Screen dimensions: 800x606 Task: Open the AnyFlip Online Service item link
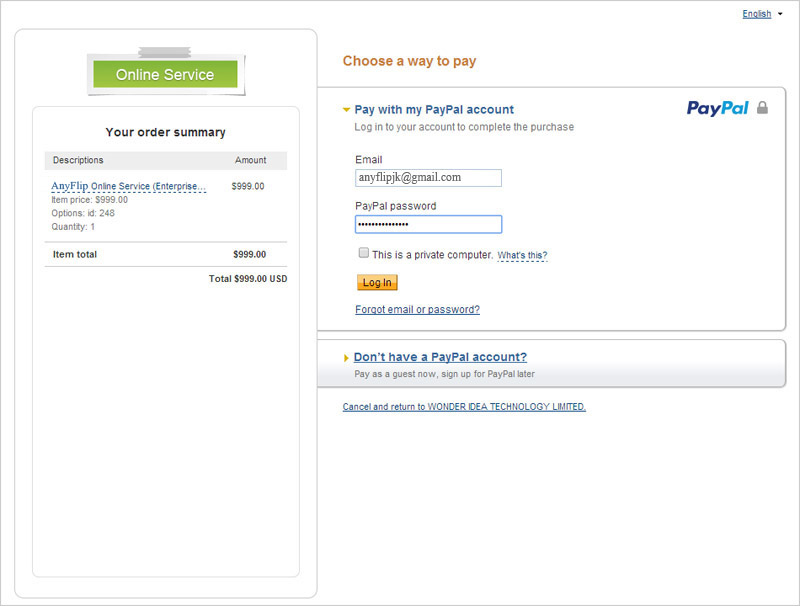[x=128, y=186]
